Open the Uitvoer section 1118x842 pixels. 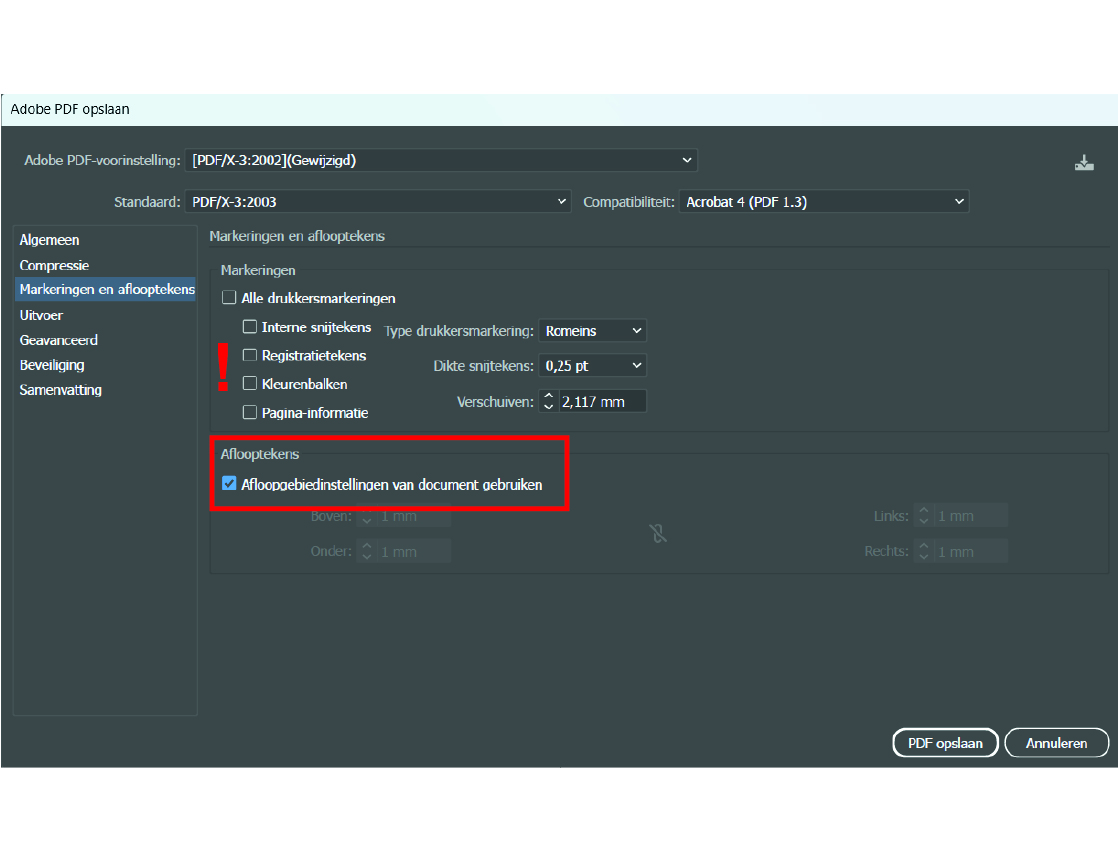(x=41, y=315)
